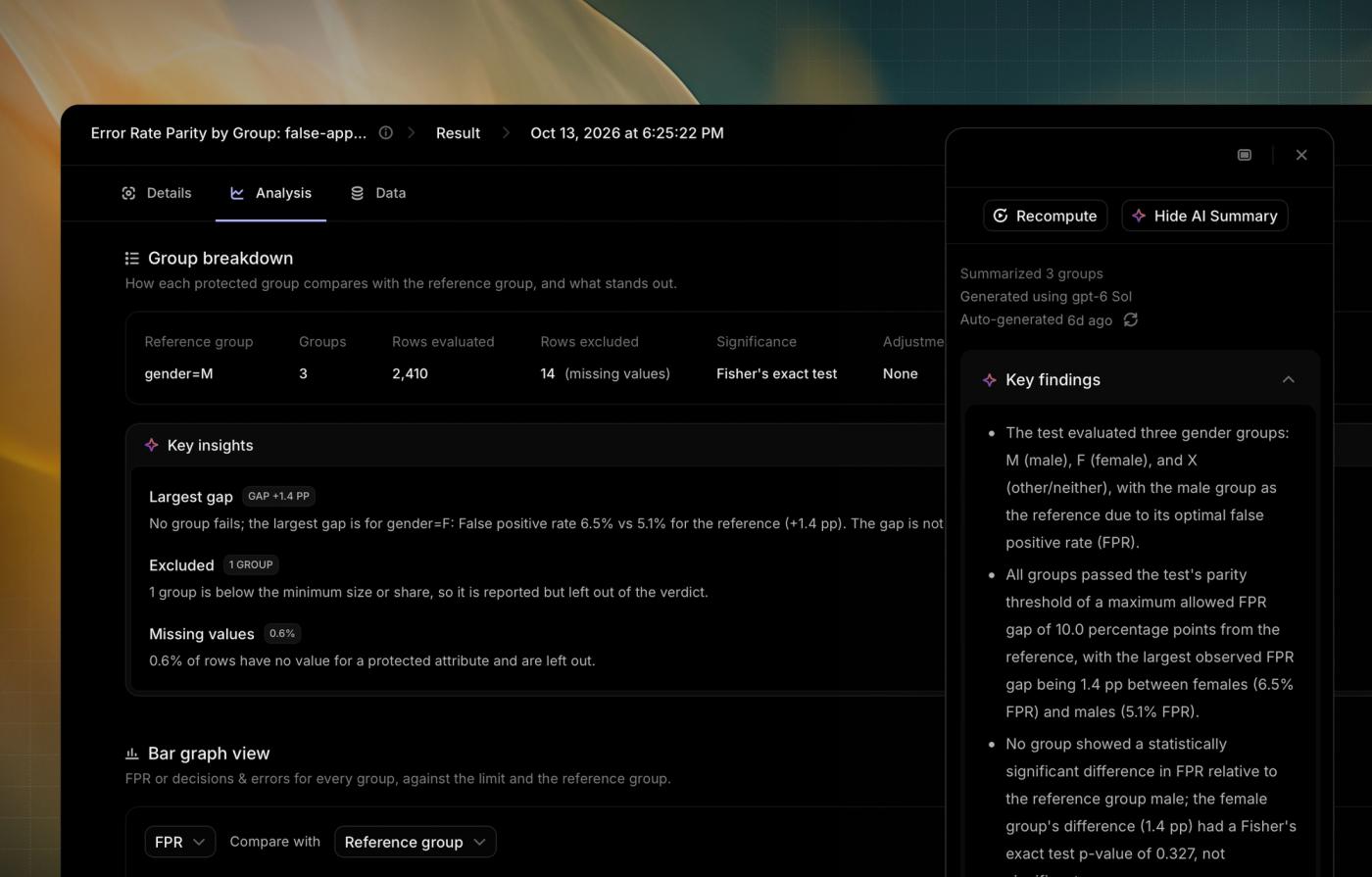Switch to the Details tab

tap(157, 193)
